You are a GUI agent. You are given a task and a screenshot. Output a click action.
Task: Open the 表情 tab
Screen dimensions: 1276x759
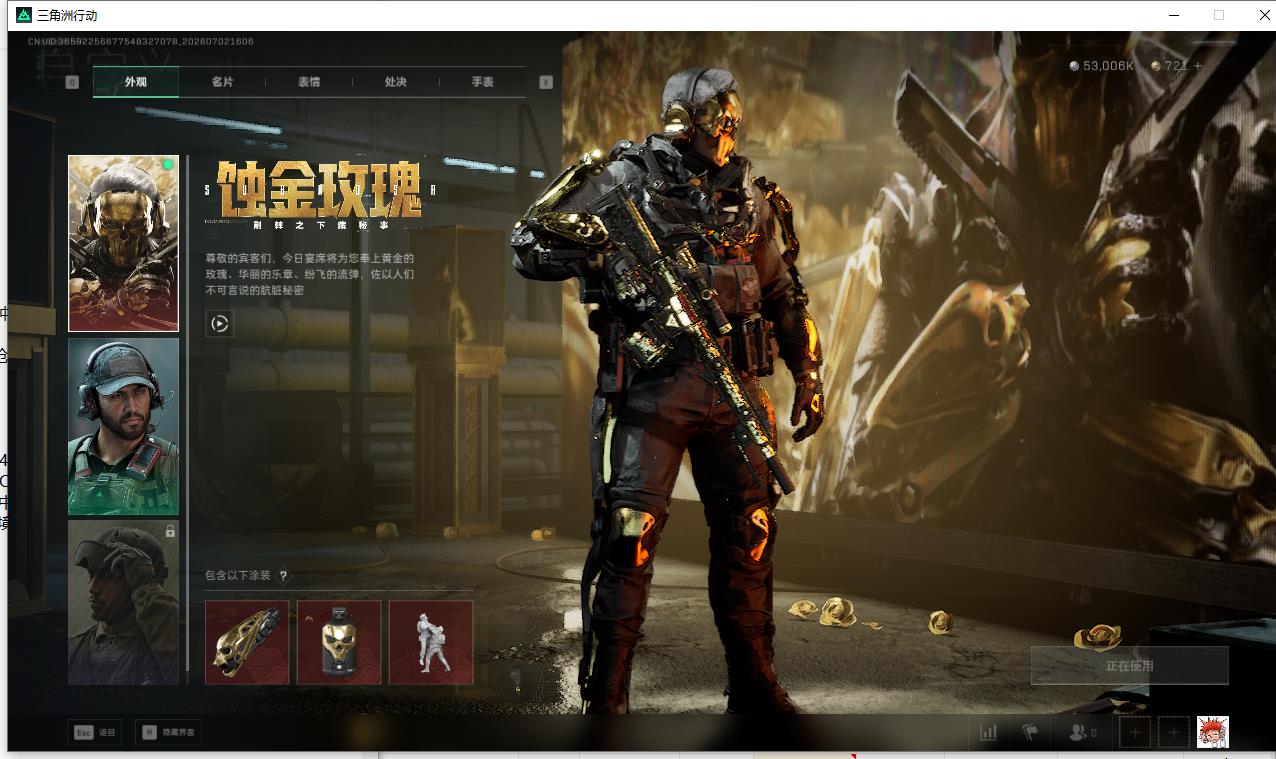[309, 82]
